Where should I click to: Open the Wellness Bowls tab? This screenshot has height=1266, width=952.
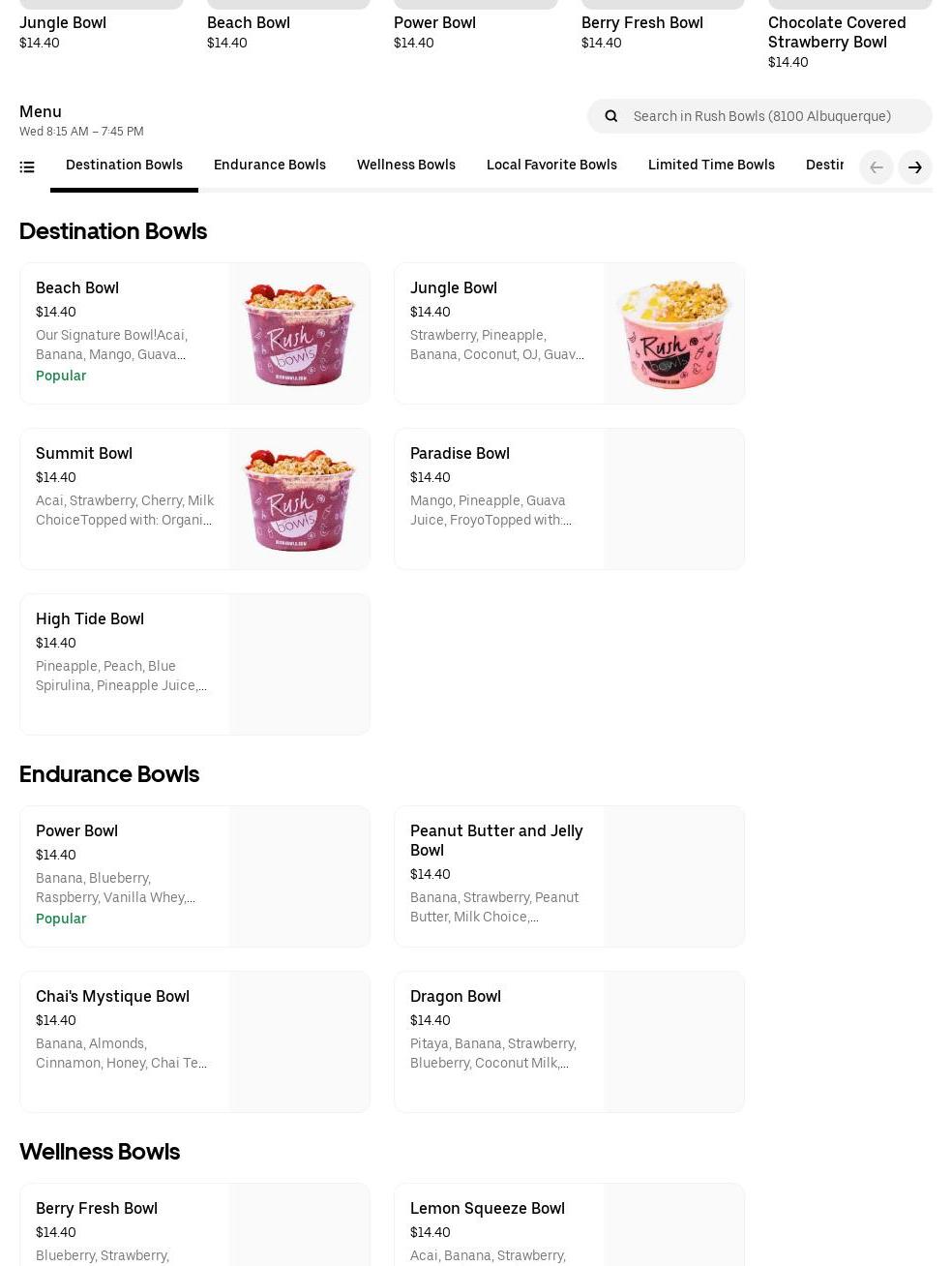coord(405,165)
